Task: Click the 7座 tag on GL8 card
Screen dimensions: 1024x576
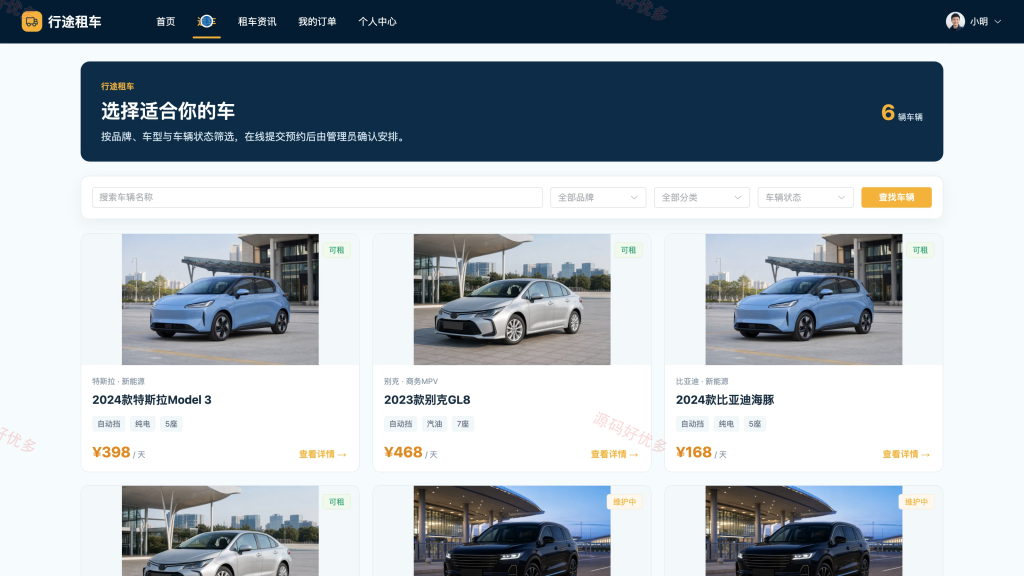Action: [x=463, y=424]
